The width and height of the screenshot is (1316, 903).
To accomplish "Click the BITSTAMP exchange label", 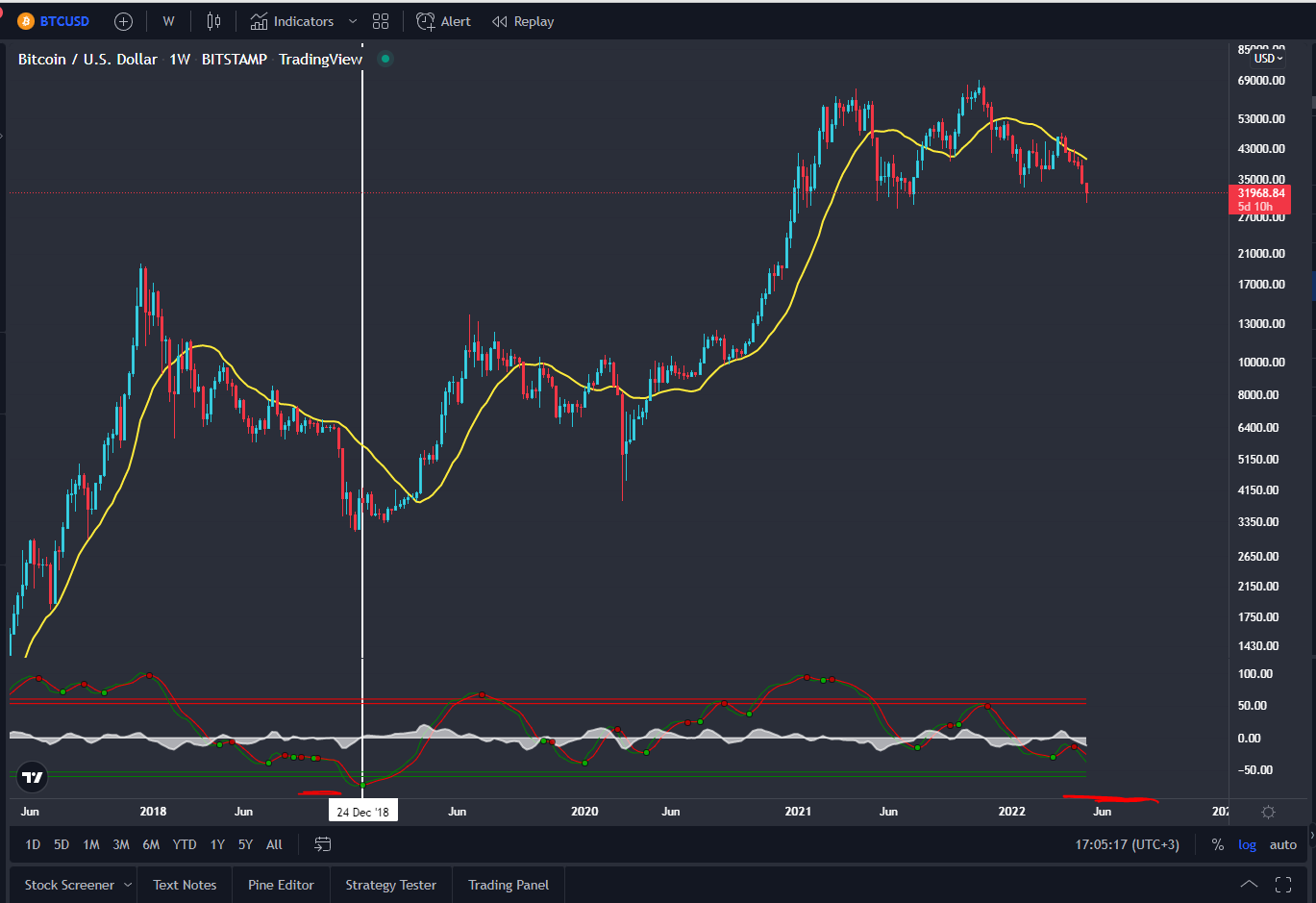I will [x=235, y=59].
